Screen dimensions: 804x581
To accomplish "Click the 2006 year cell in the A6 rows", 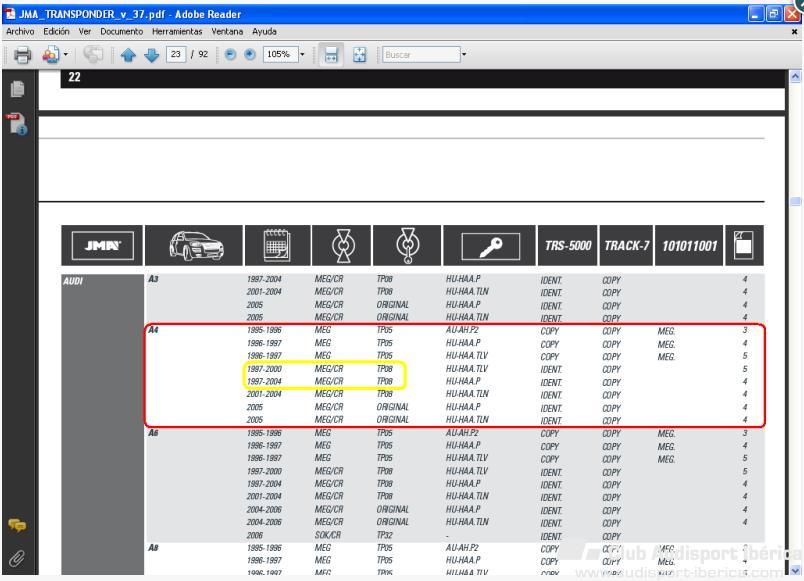I will coord(254,535).
